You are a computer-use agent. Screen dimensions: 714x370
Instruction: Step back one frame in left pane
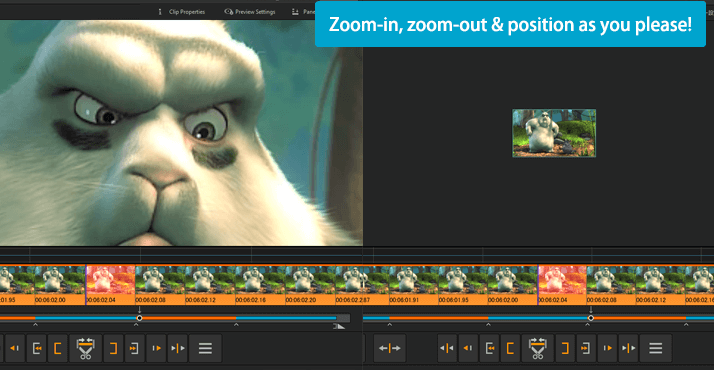tap(15, 348)
